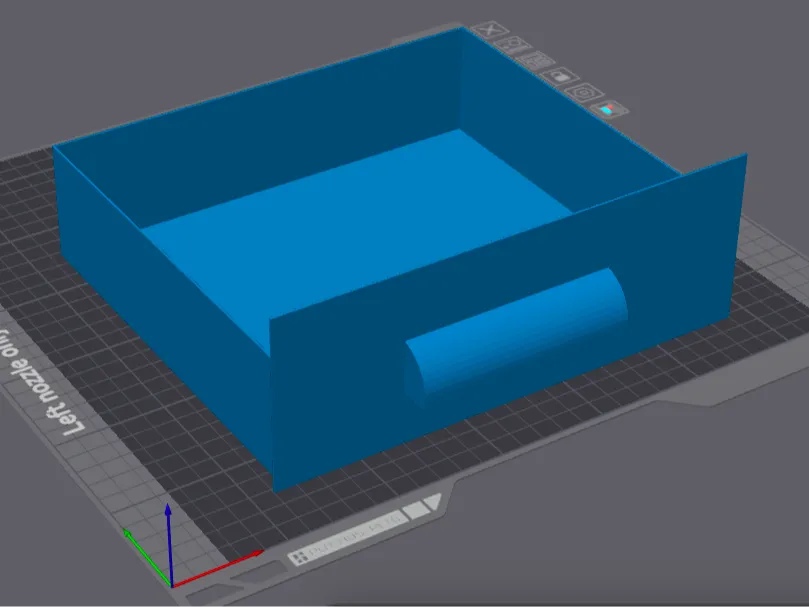The width and height of the screenshot is (809, 607).
Task: Open plate settings hexagon icon
Action: tap(584, 93)
